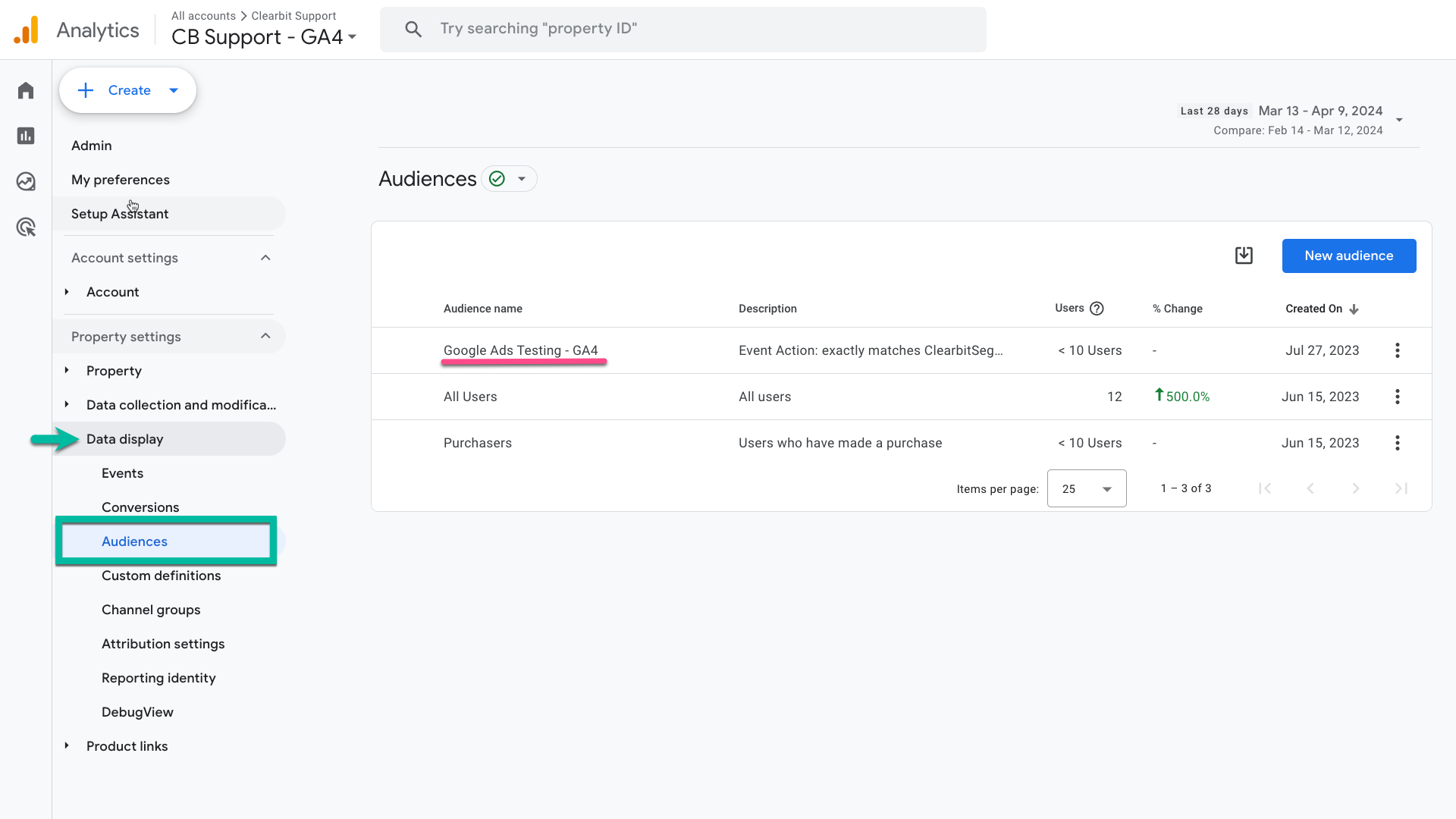Go to next page pagination icon
The image size is (1456, 819).
1356,488
